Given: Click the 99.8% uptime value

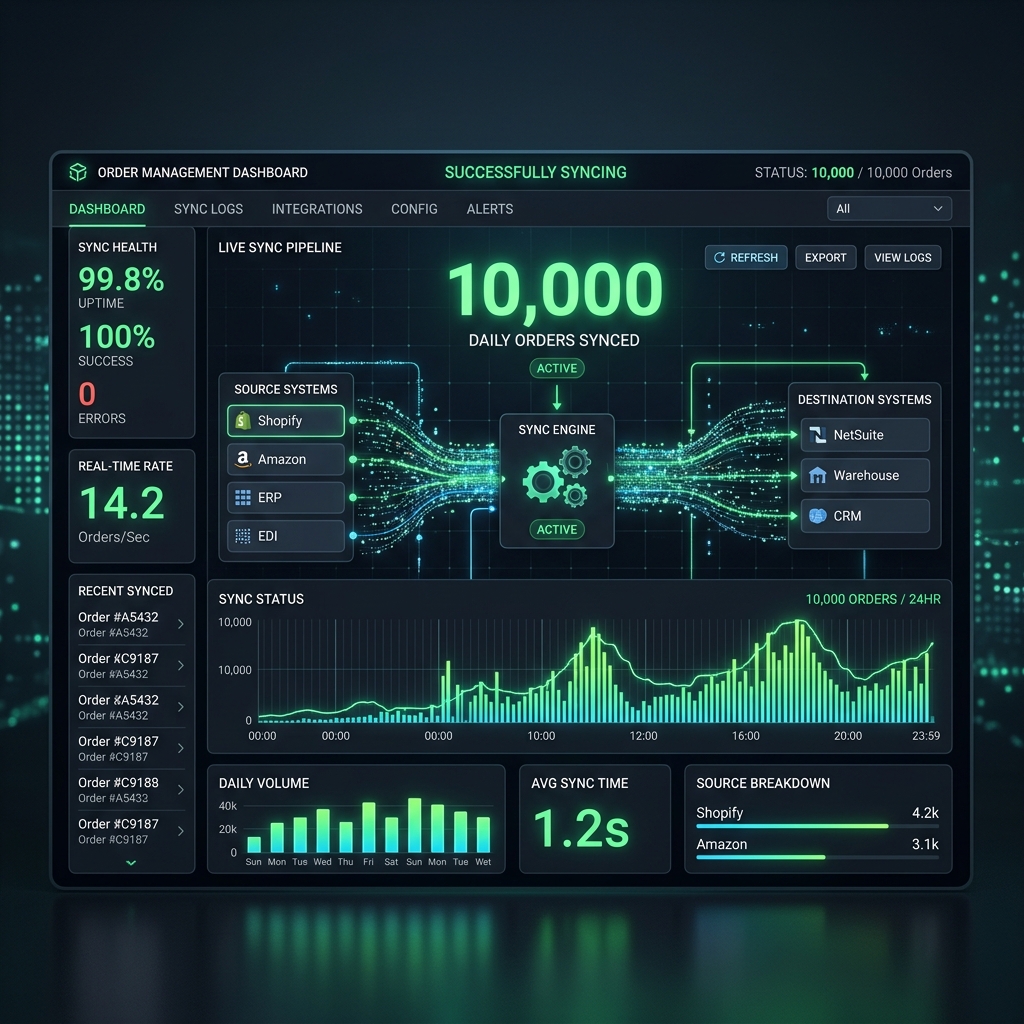Looking at the screenshot, I should (x=121, y=280).
